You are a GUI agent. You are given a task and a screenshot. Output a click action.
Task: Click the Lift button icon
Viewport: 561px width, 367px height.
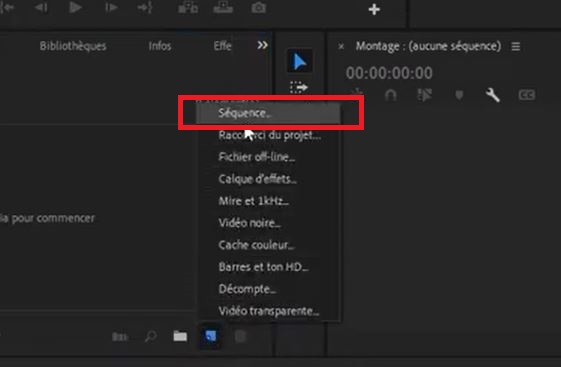pyautogui.click(x=188, y=7)
